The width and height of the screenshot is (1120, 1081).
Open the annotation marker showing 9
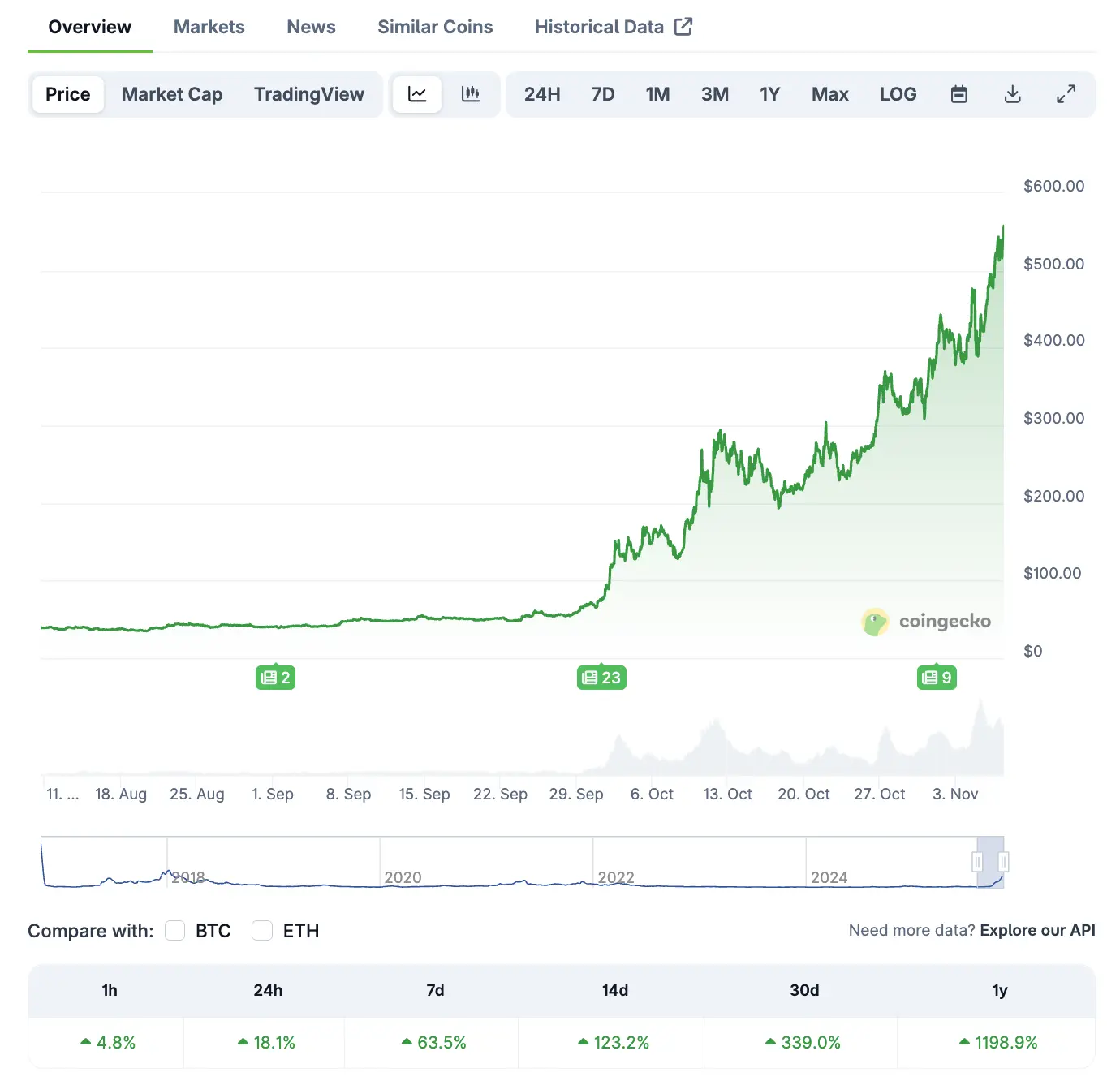click(937, 677)
